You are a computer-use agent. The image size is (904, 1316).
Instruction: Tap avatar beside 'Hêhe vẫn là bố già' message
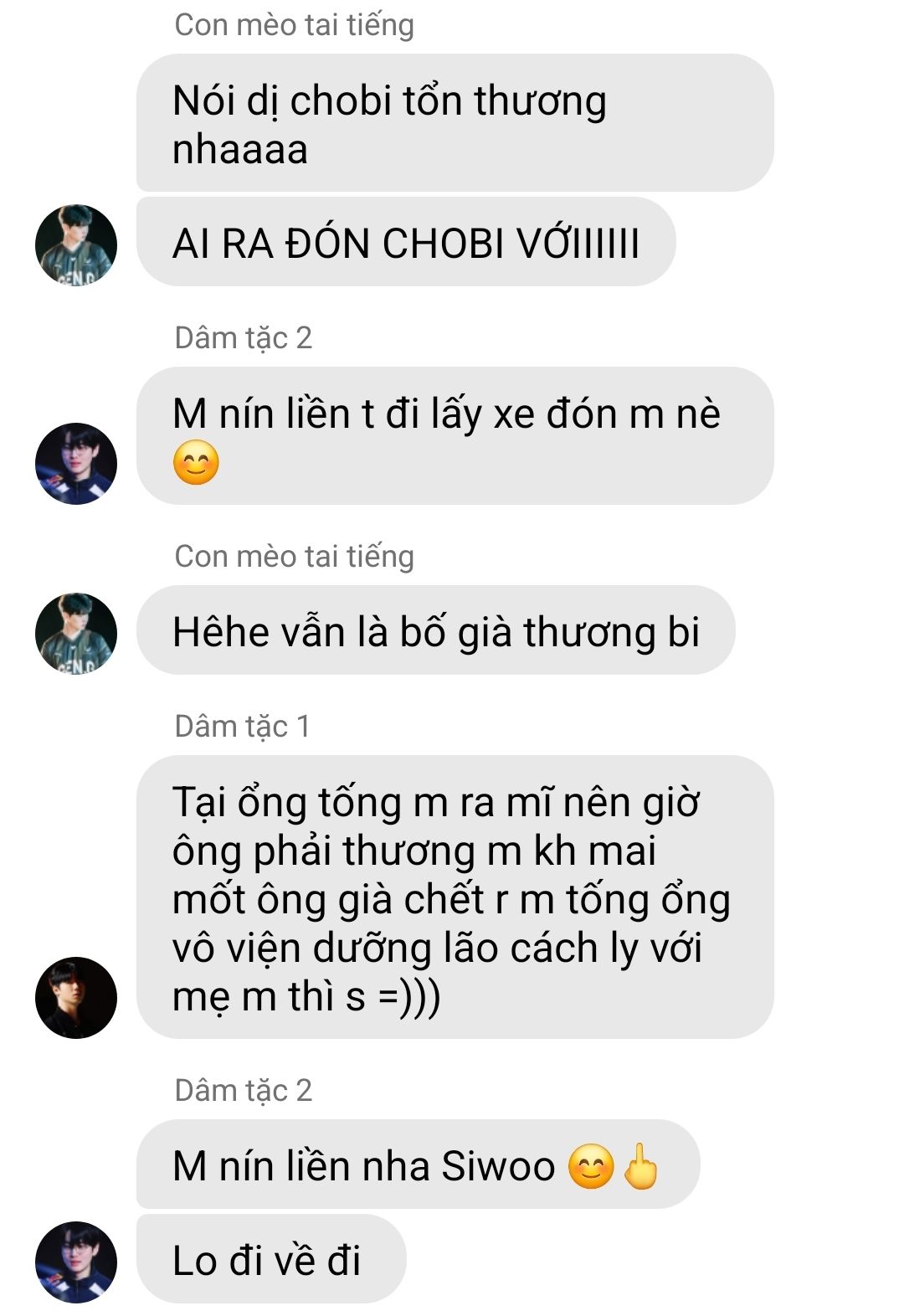76,634
